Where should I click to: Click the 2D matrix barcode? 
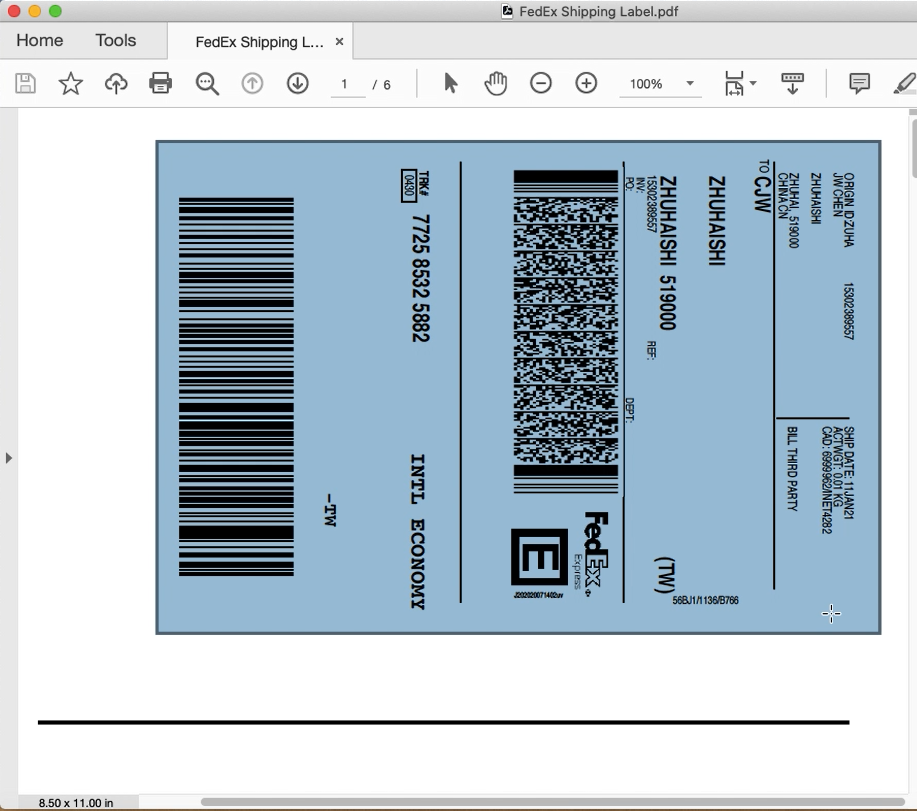coord(566,332)
